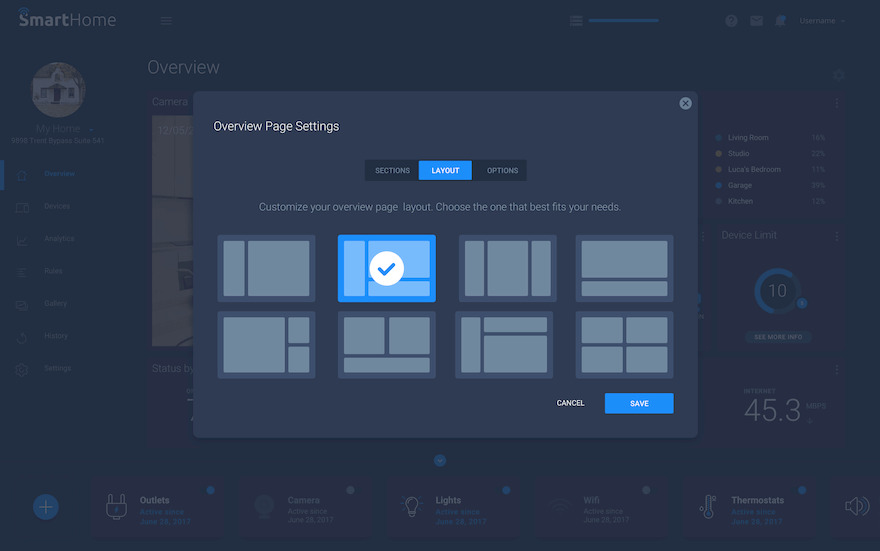
Task: Close the Overview Page Settings dialog
Action: [x=685, y=103]
